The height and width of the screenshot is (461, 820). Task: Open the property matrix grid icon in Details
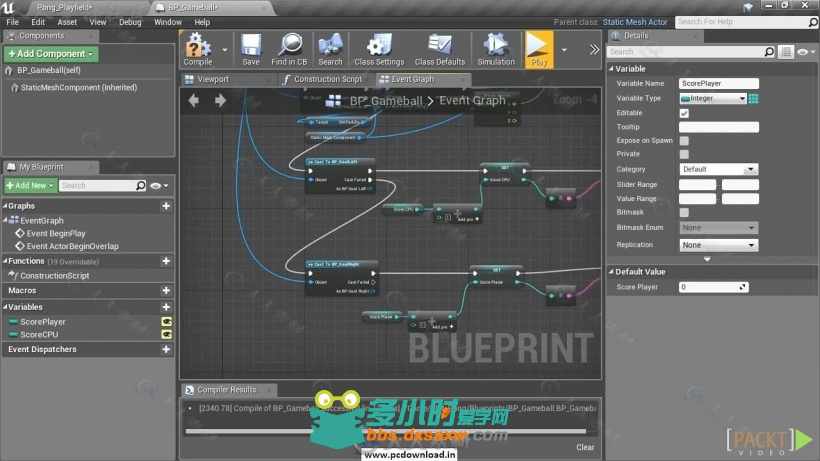pyautogui.click(x=785, y=52)
